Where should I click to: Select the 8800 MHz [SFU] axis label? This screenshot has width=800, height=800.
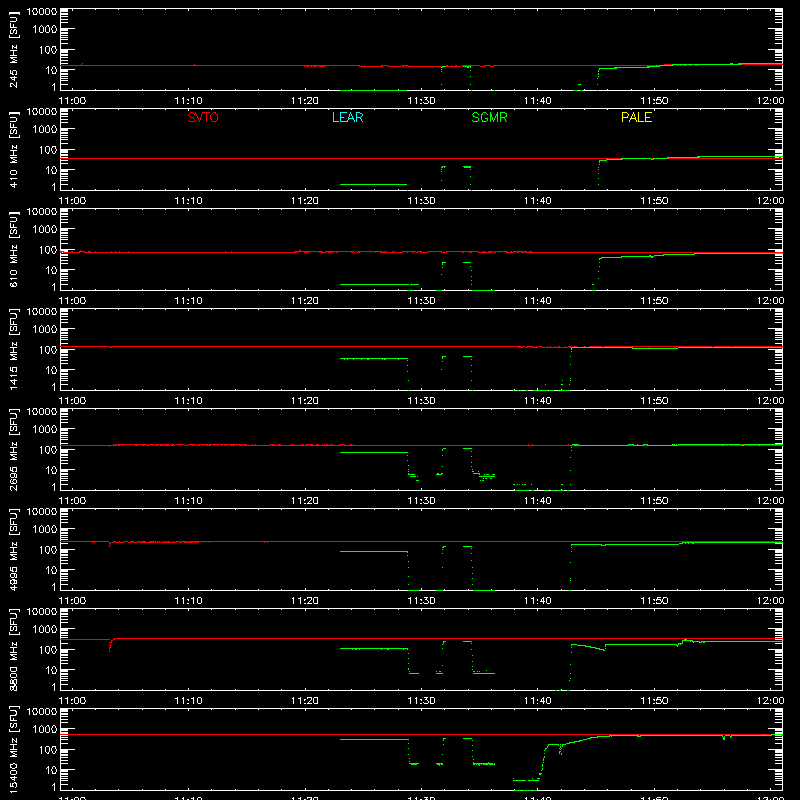pos(14,650)
